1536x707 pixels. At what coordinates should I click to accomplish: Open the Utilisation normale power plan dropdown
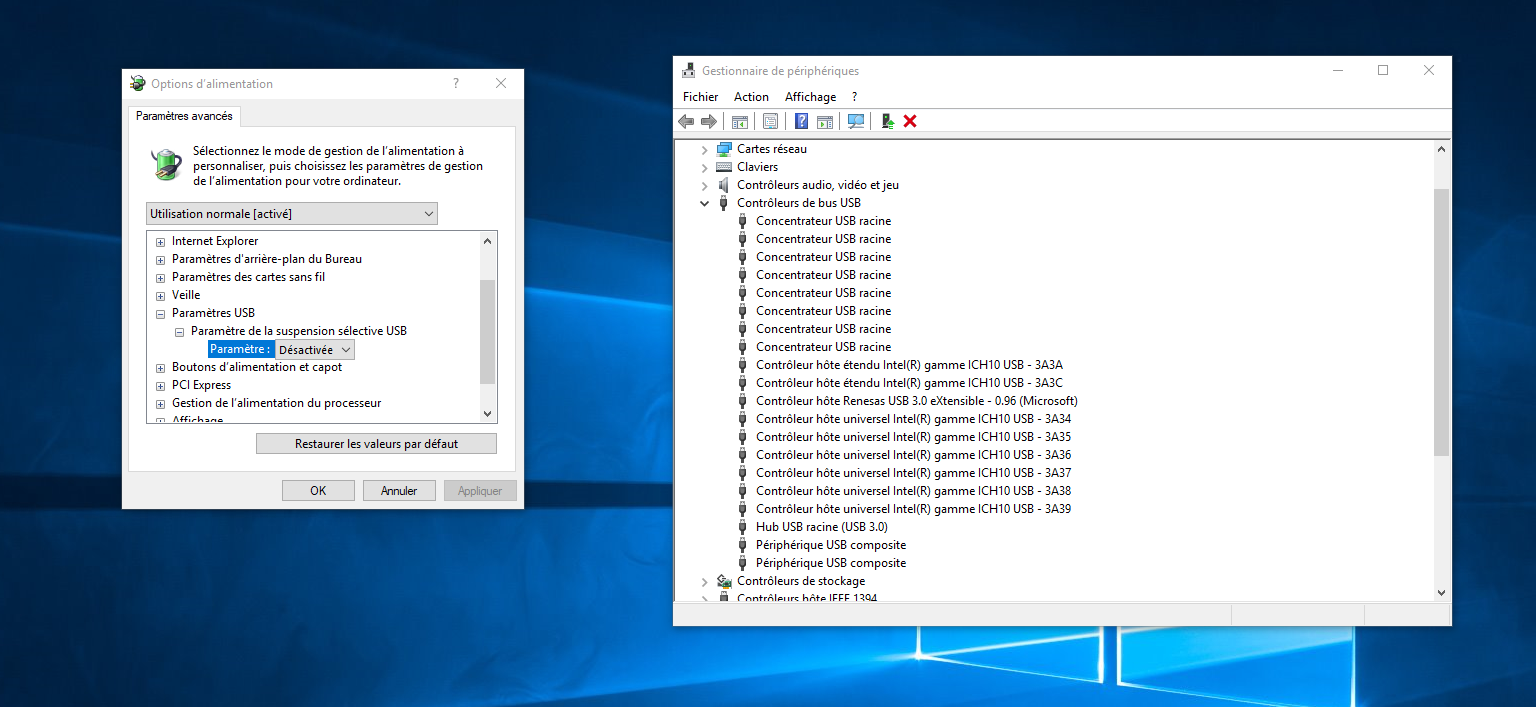291,214
